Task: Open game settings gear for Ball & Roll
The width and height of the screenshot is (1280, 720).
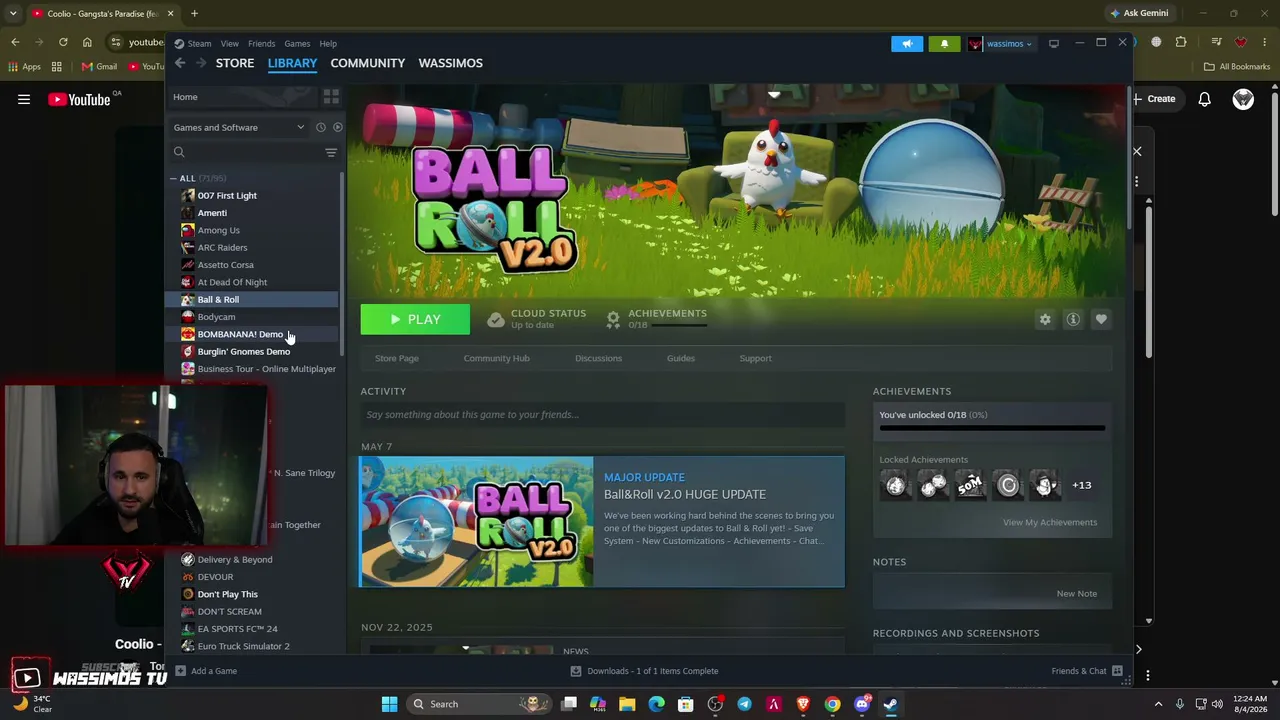Action: pyautogui.click(x=1045, y=320)
